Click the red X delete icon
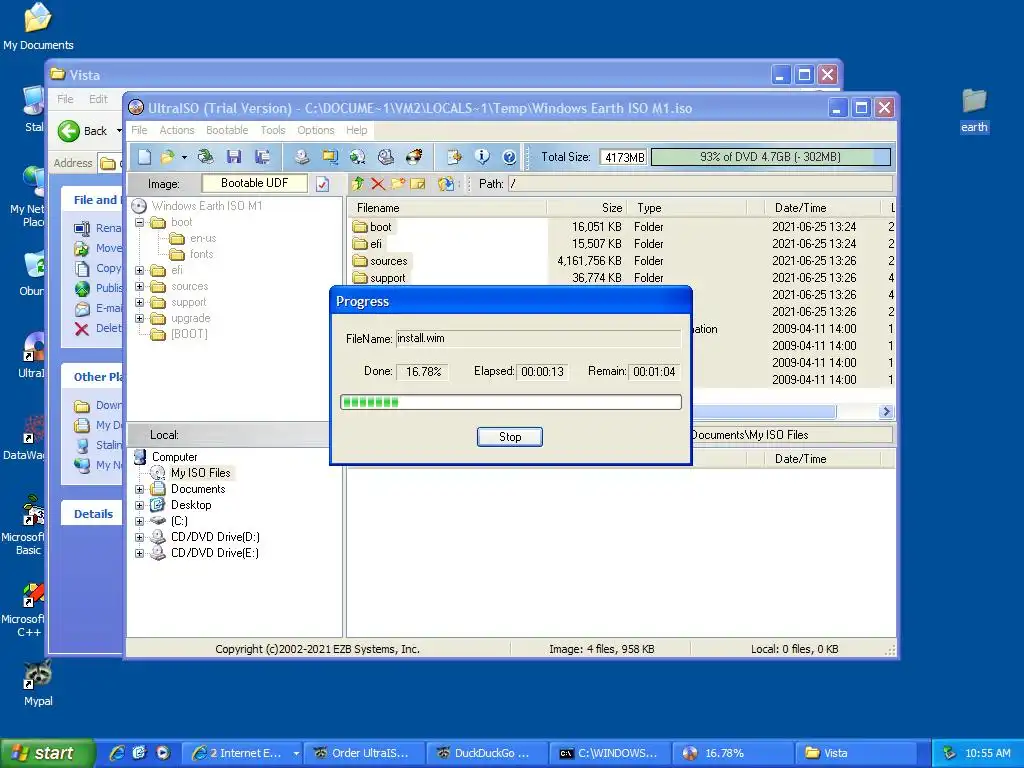This screenshot has height=768, width=1024. 377,184
